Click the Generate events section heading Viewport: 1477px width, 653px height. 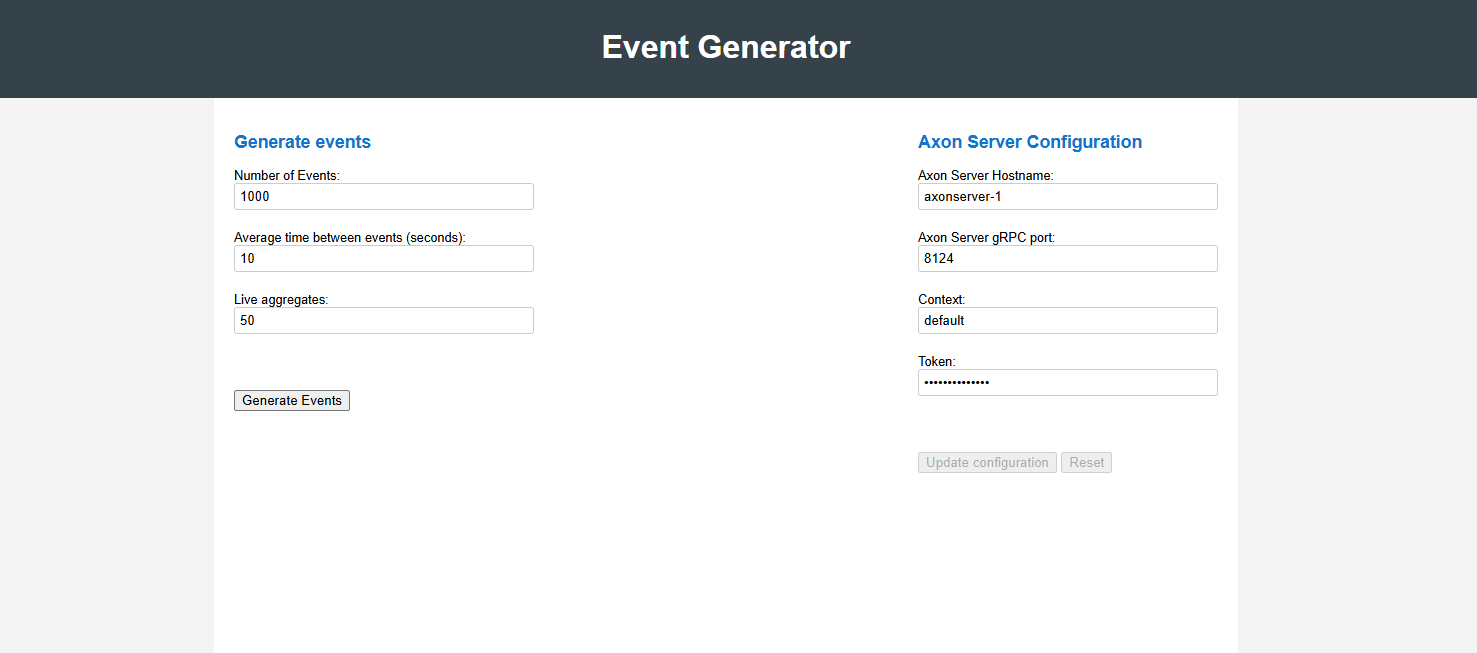(x=302, y=141)
